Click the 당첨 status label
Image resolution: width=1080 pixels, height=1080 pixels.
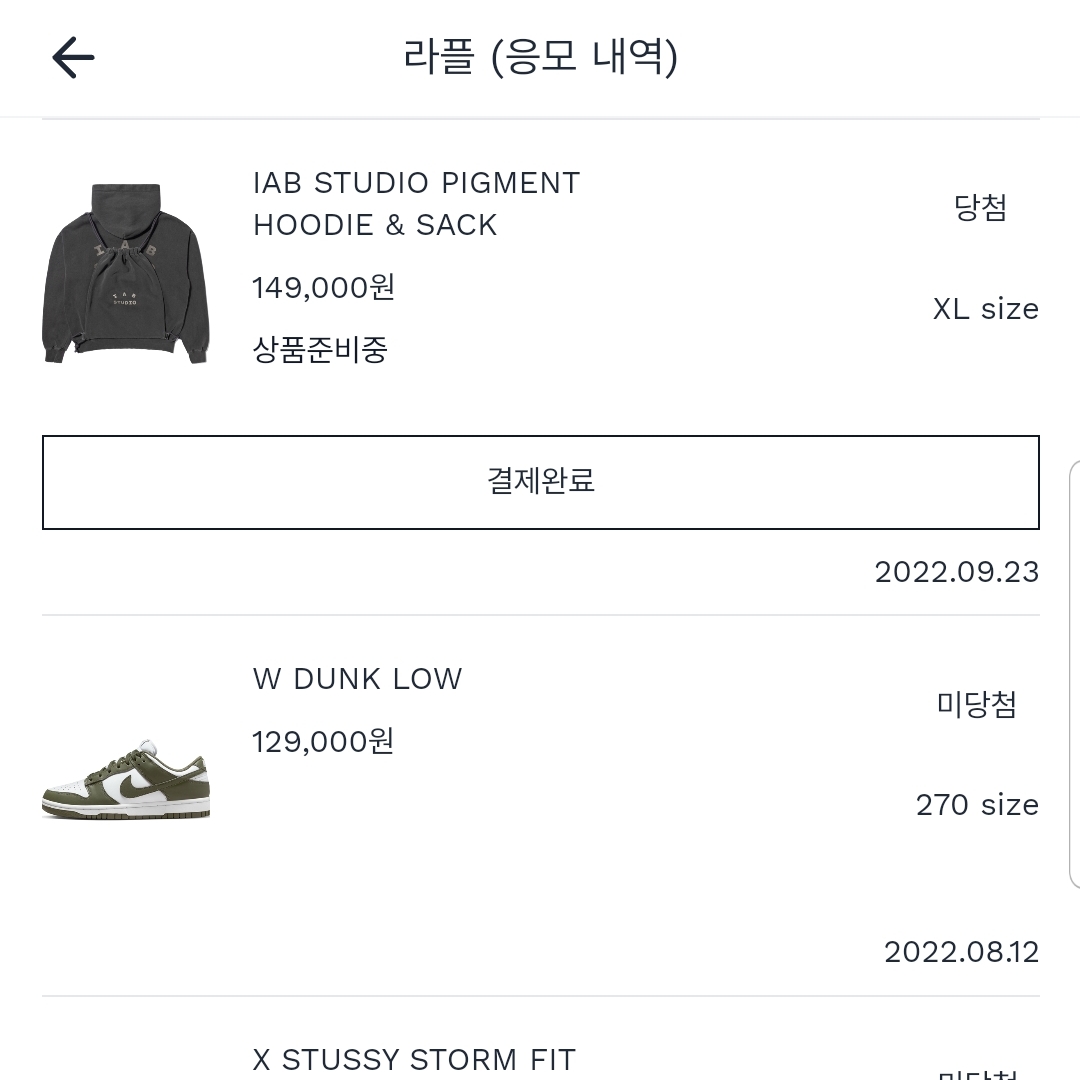(980, 207)
